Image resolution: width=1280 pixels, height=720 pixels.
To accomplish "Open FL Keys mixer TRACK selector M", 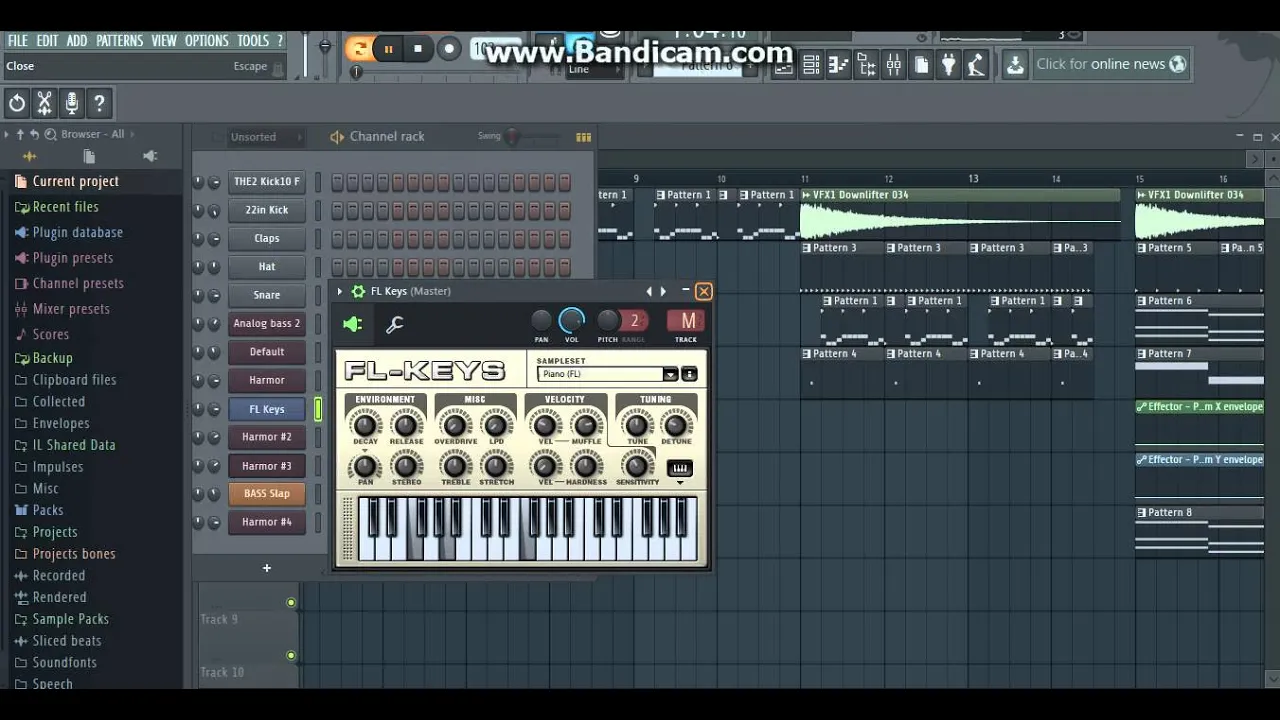I will pos(688,320).
